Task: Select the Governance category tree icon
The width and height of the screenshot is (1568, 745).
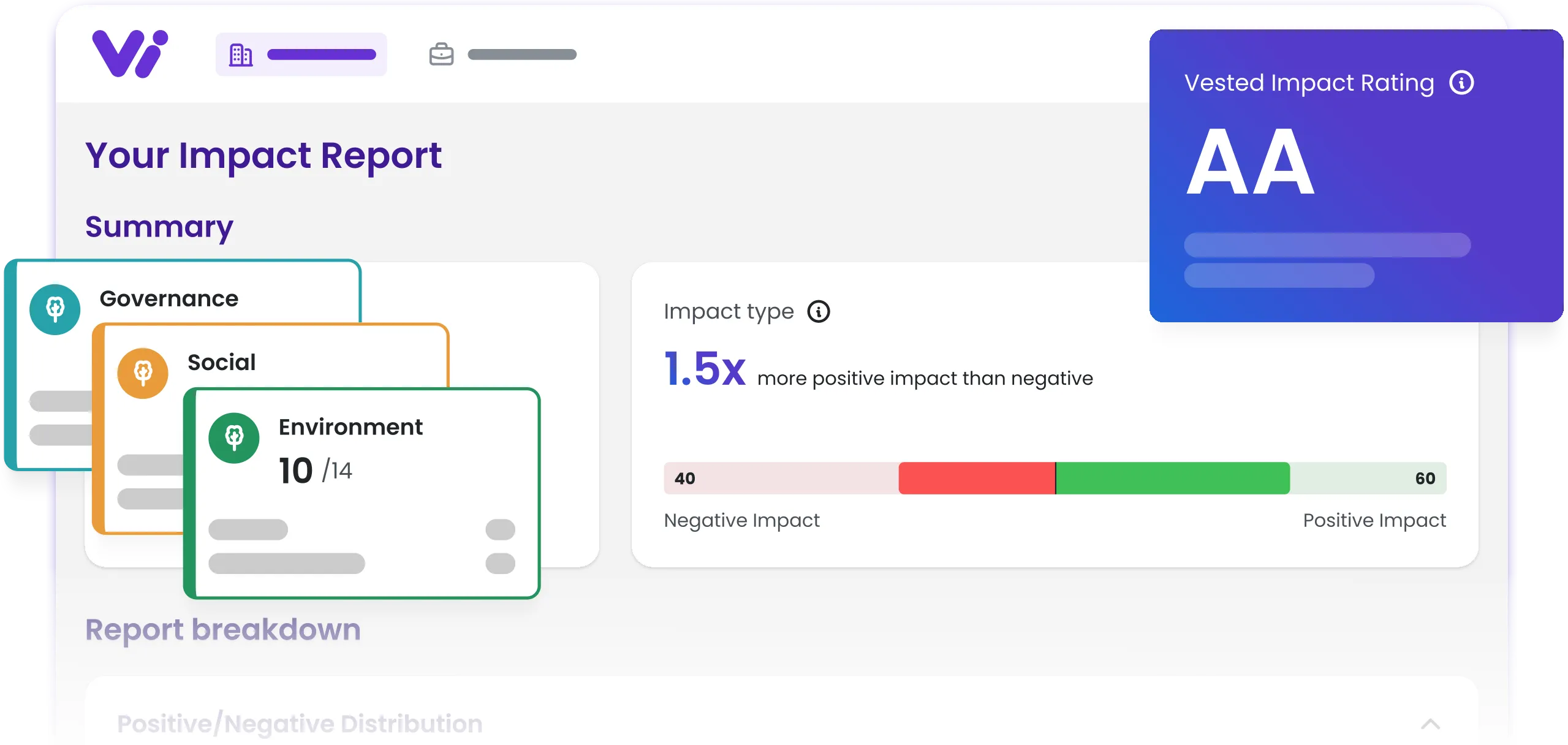Action: click(55, 309)
